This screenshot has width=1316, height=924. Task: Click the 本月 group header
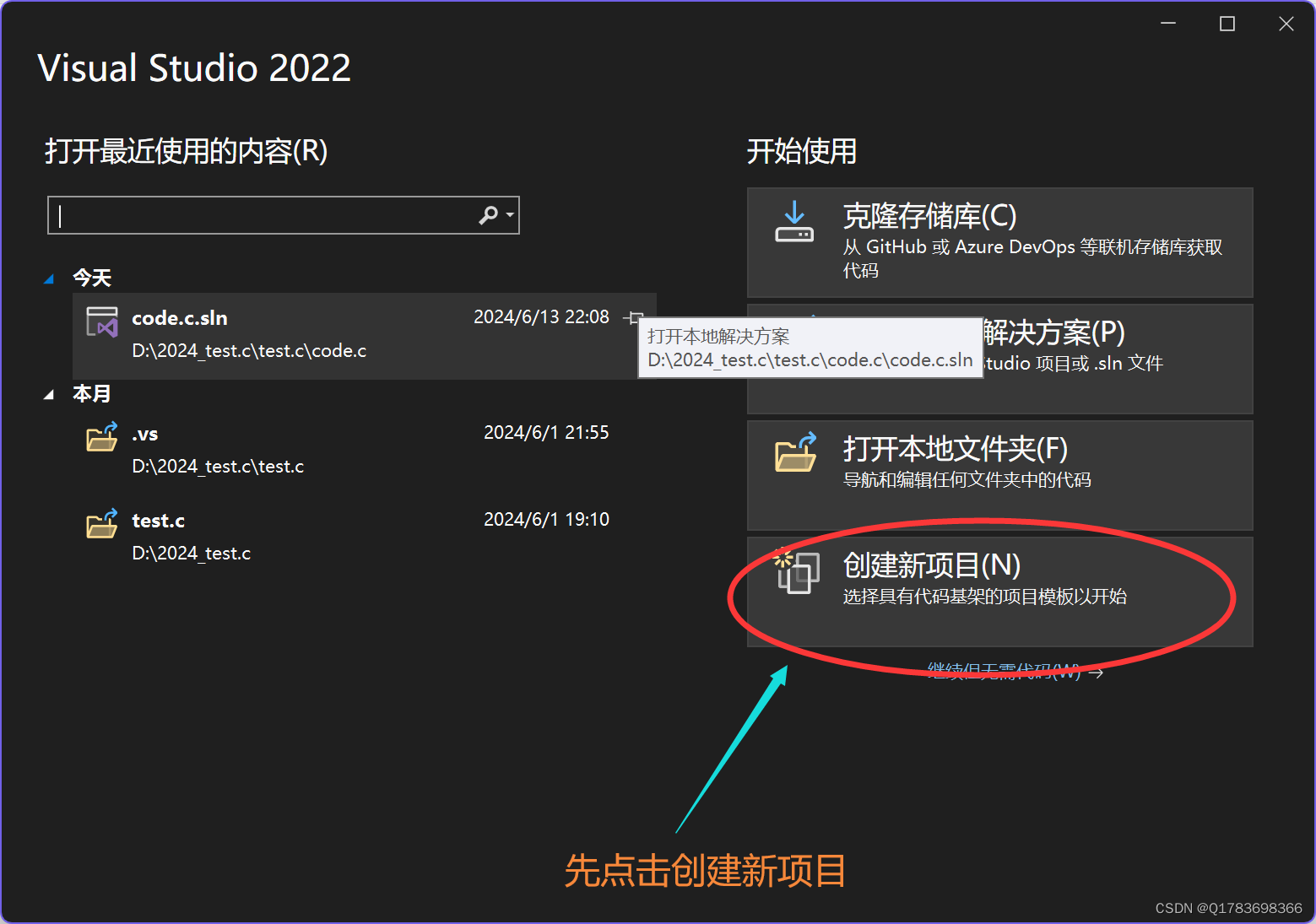coord(92,394)
